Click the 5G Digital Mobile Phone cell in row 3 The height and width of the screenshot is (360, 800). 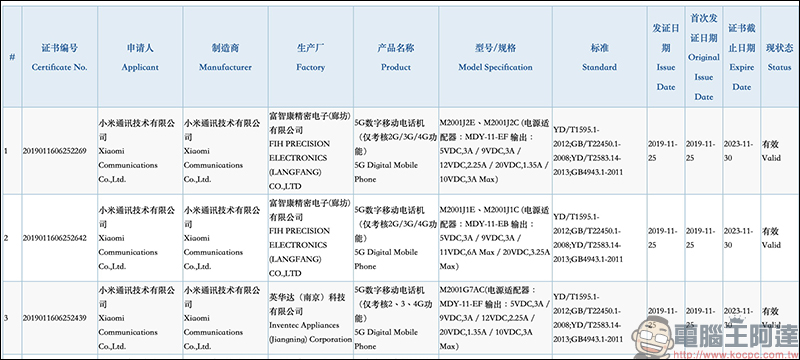coord(395,318)
